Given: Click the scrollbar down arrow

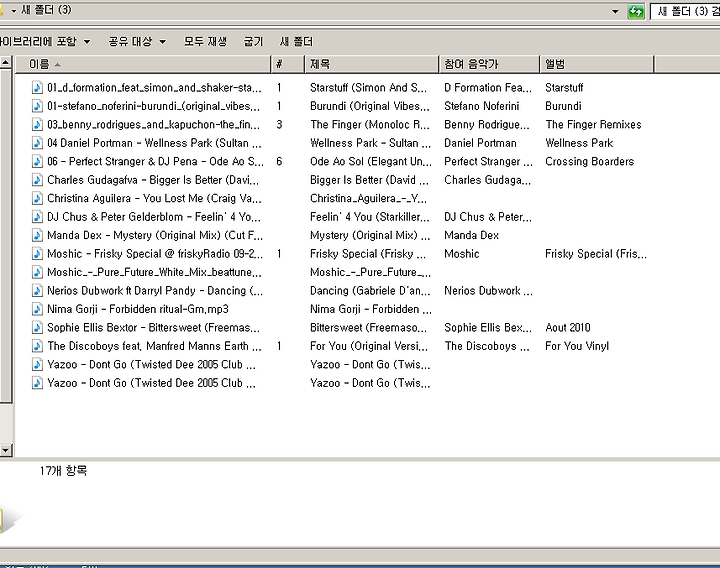Looking at the screenshot, I should coord(6,450).
